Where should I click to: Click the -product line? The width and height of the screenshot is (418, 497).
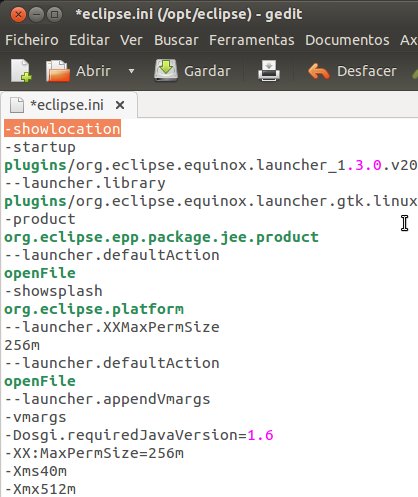40,219
